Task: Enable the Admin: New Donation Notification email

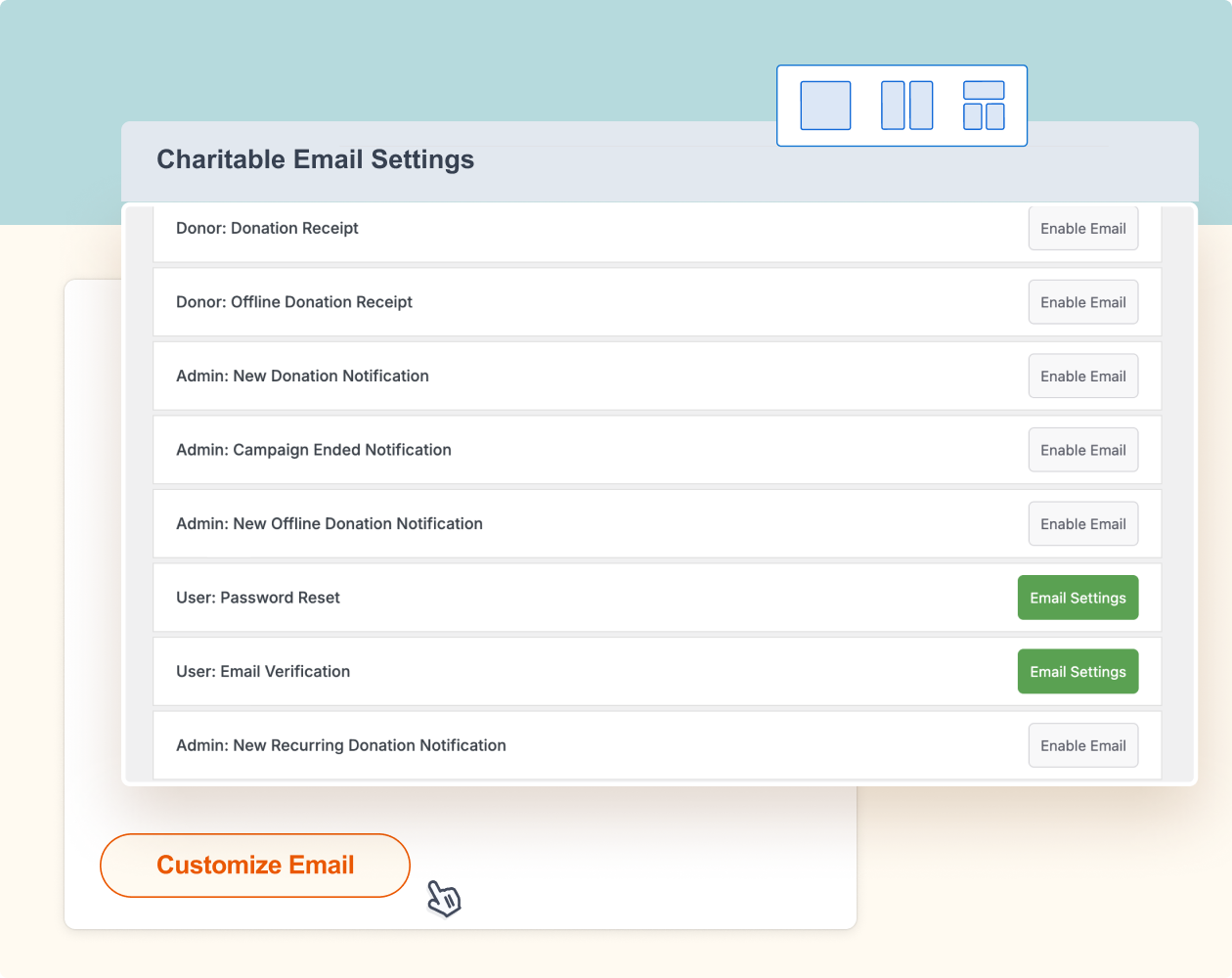Action: [1082, 376]
